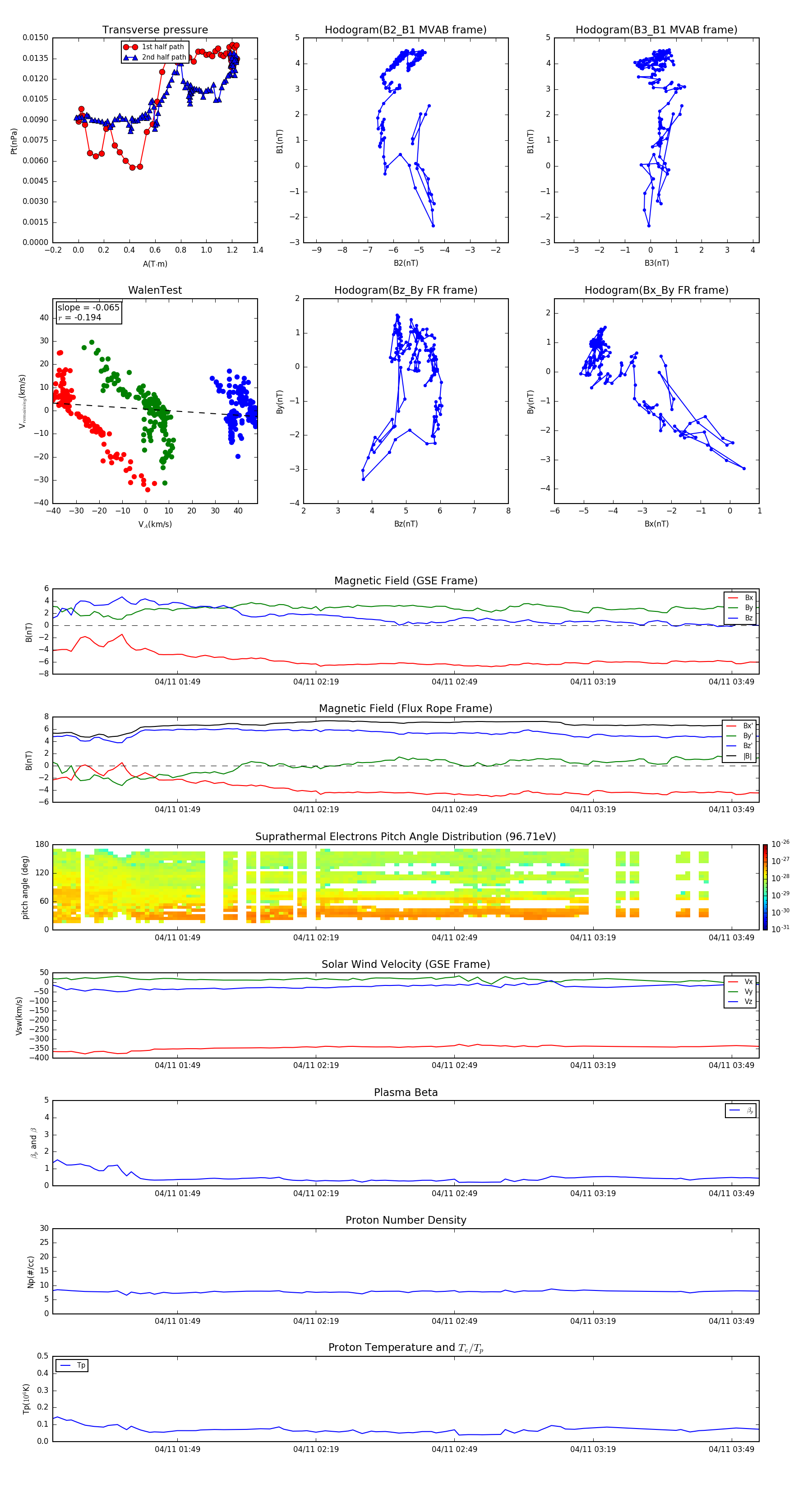This screenshot has width=812, height=1489.
Task: Click the 'Transverse pressure' plot title
Action: click(x=155, y=30)
